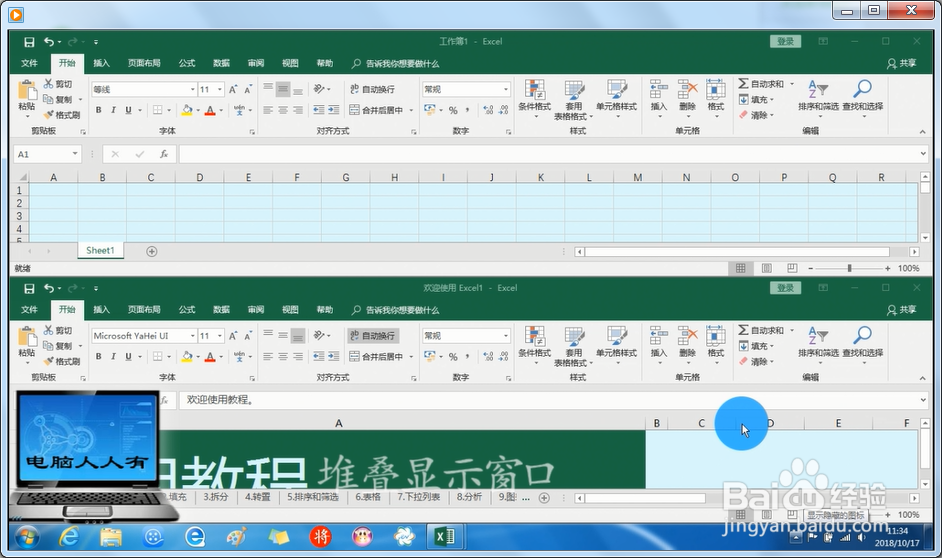Open 文件 menu in top Excel window
This screenshot has height=558, width=942.
29,63
